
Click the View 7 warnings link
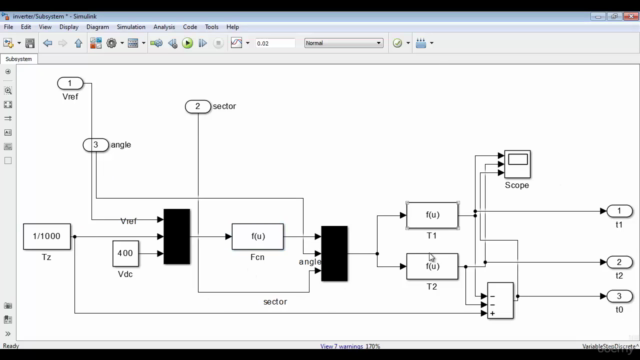342,346
